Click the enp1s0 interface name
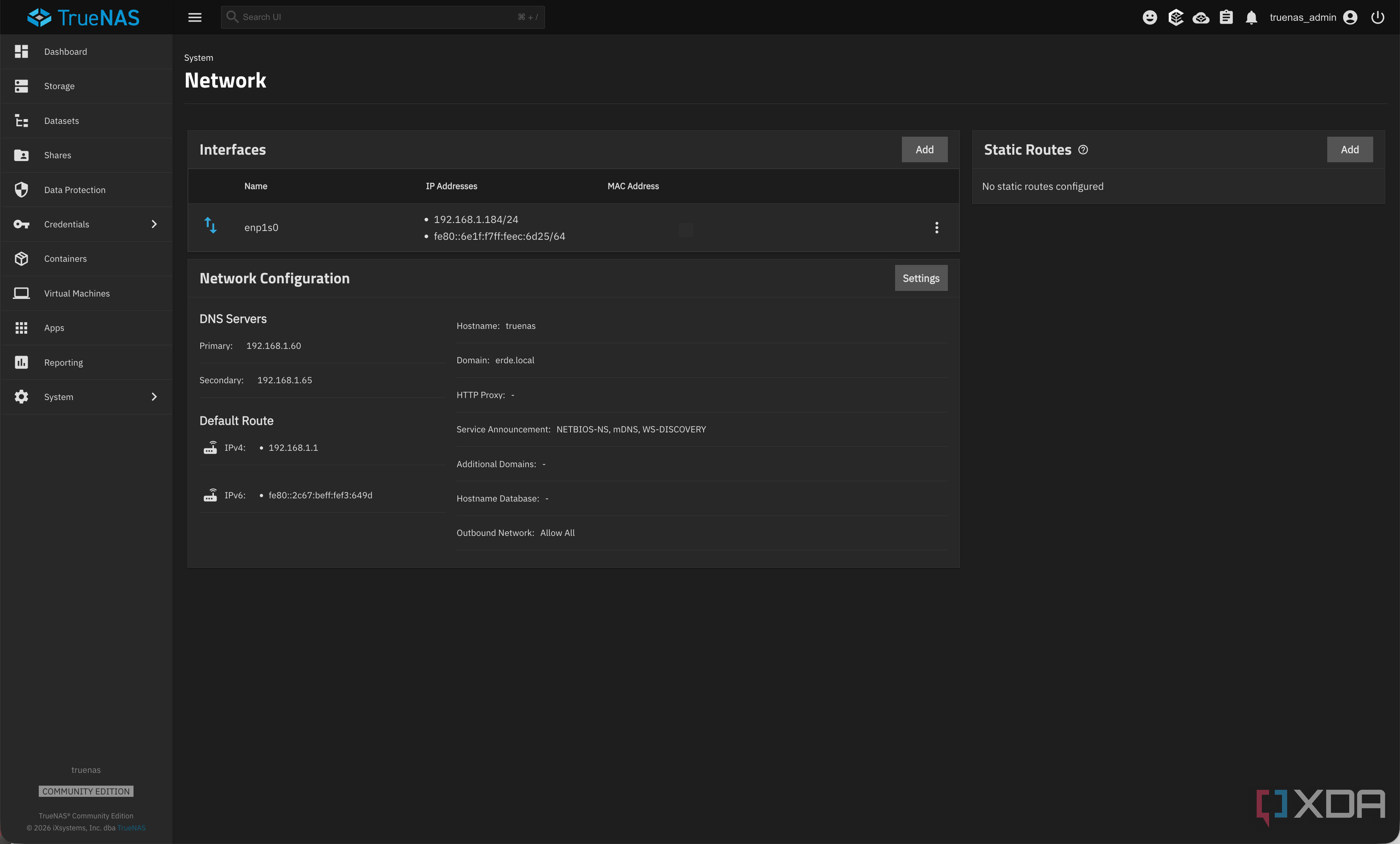Image resolution: width=1400 pixels, height=844 pixels. click(x=261, y=228)
